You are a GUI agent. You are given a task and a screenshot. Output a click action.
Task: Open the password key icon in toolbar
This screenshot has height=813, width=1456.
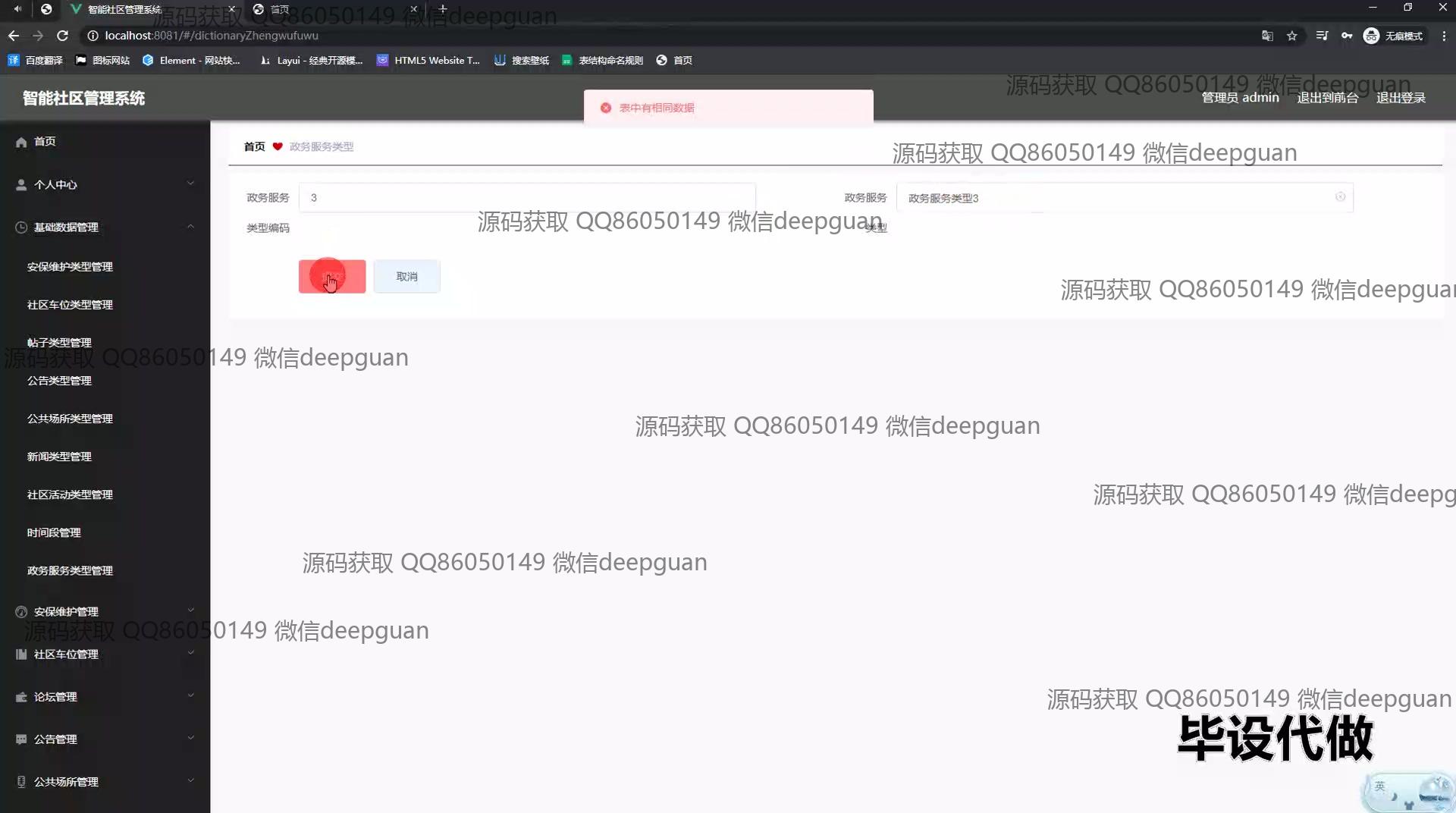[1347, 36]
